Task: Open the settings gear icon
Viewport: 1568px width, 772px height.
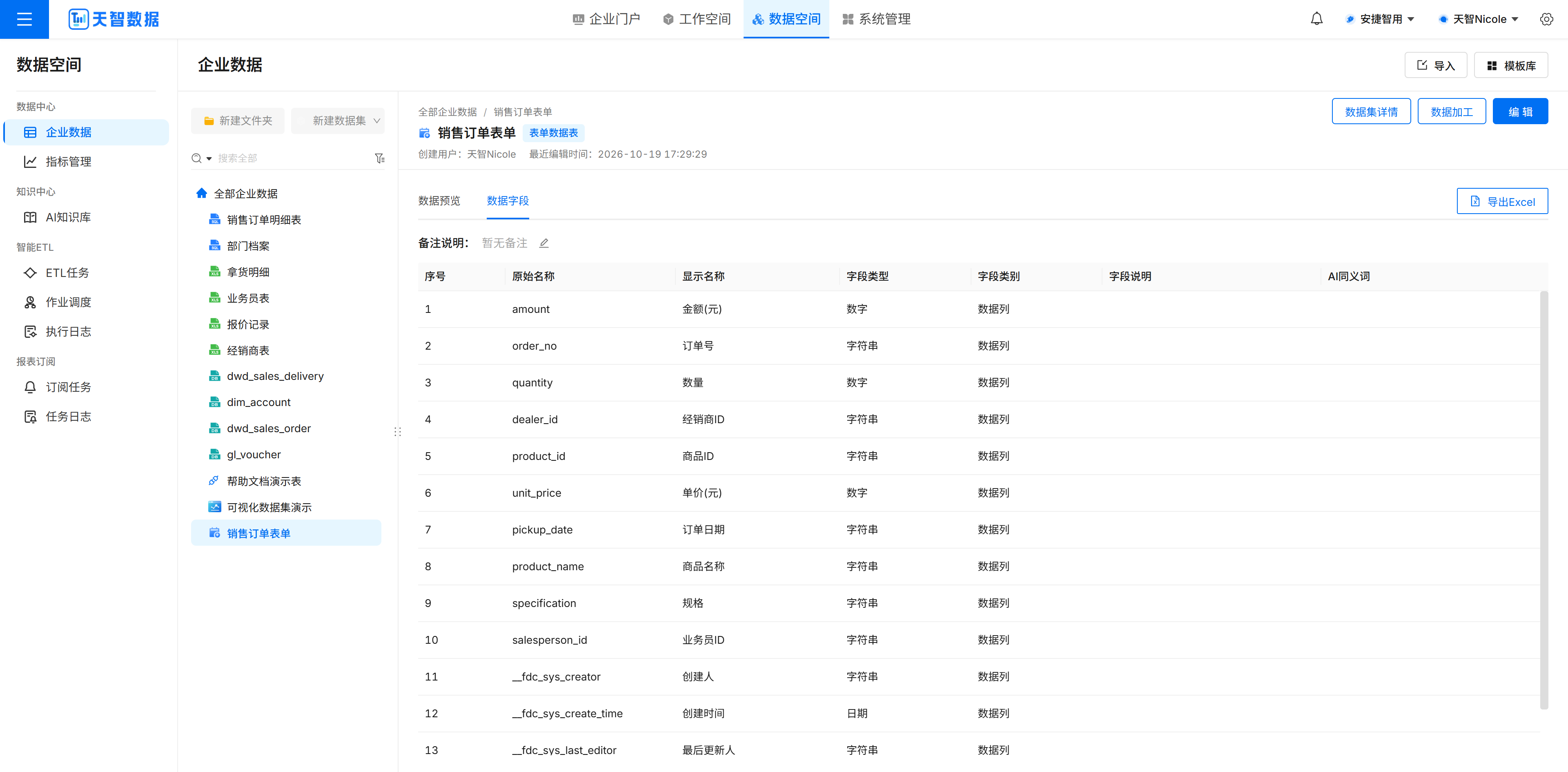Action: pyautogui.click(x=1546, y=19)
